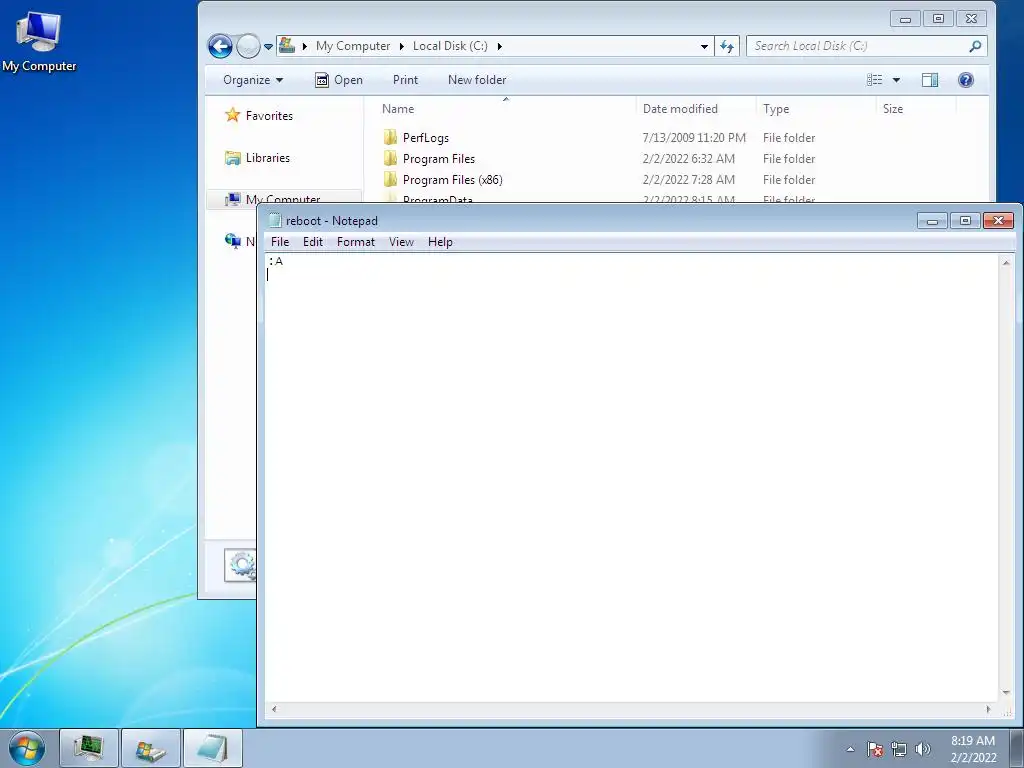
Task: Open network tray icon
Action: point(899,749)
